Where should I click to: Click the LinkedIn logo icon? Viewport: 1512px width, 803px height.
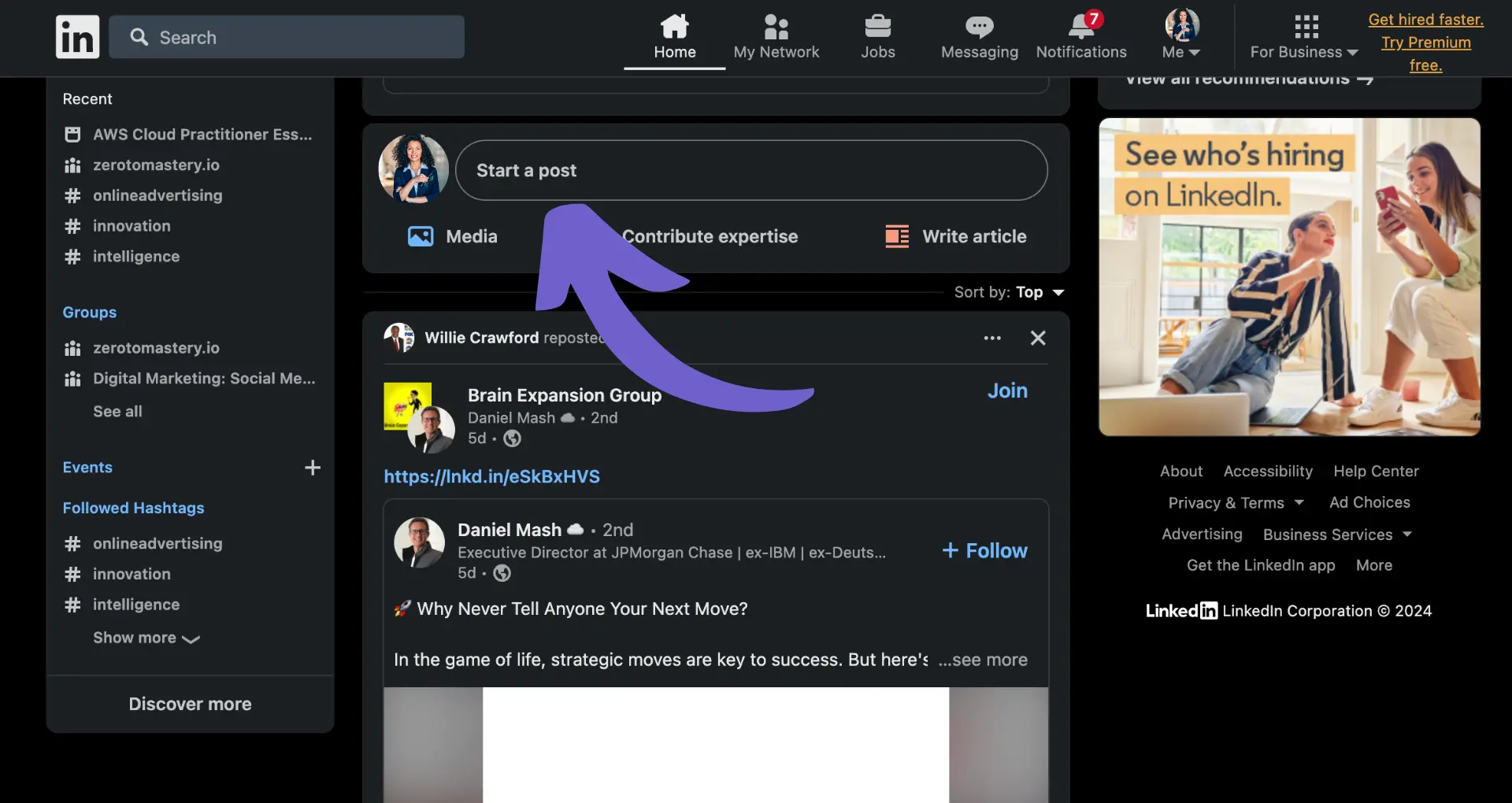tap(77, 37)
